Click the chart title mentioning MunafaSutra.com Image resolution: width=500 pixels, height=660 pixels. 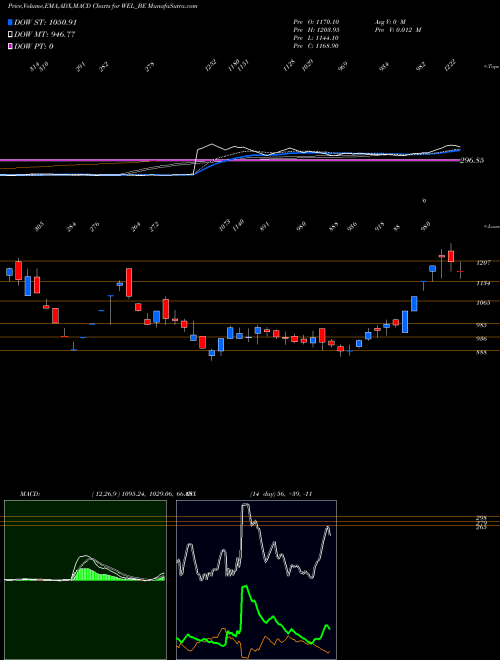[103, 6]
